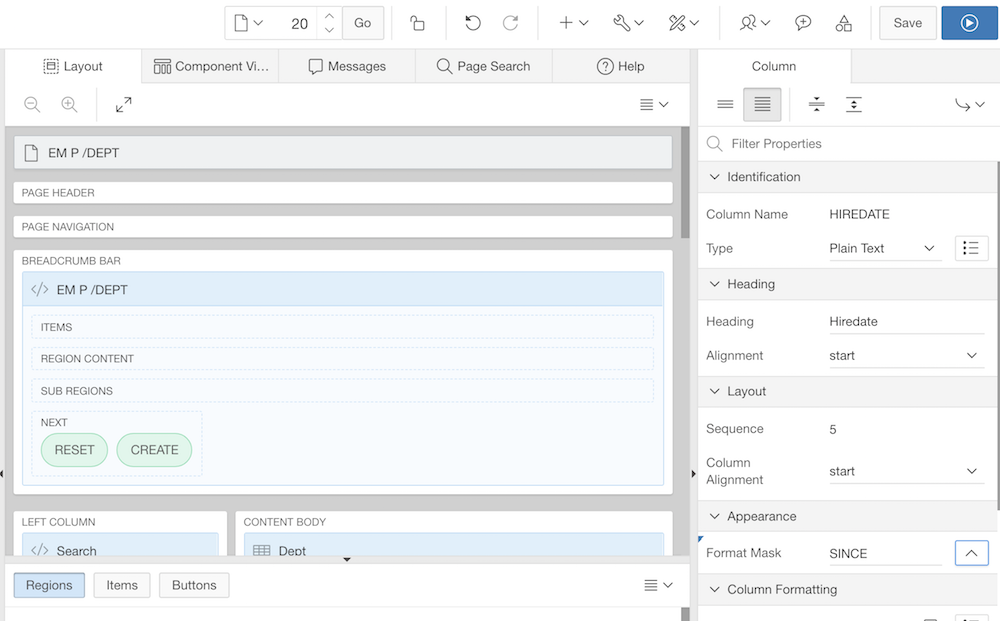The height and width of the screenshot is (621, 1000).
Task: Collapse the property editor splitter arrow
Action: [x=693, y=474]
